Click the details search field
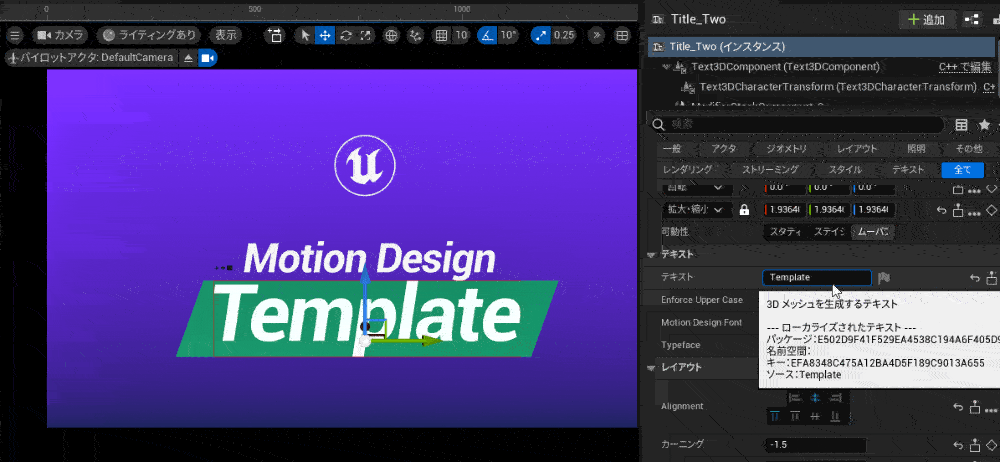 click(795, 124)
